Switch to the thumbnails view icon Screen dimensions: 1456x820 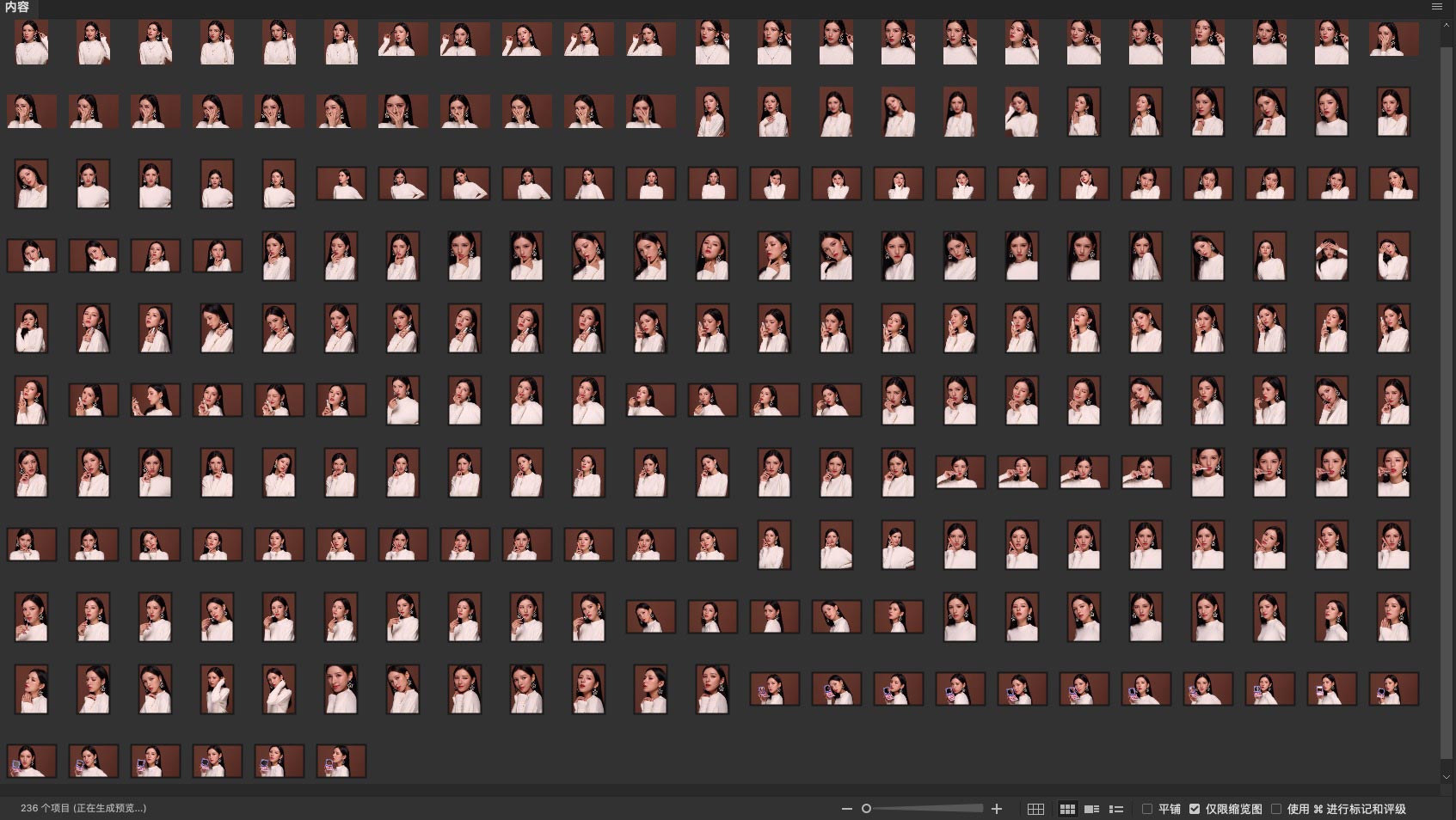(1067, 809)
